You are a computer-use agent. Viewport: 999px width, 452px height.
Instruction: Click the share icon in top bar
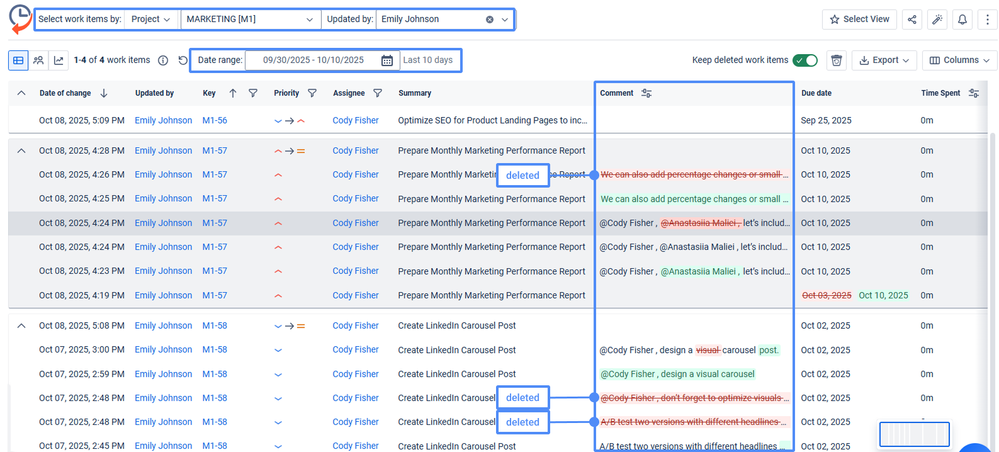coord(911,19)
